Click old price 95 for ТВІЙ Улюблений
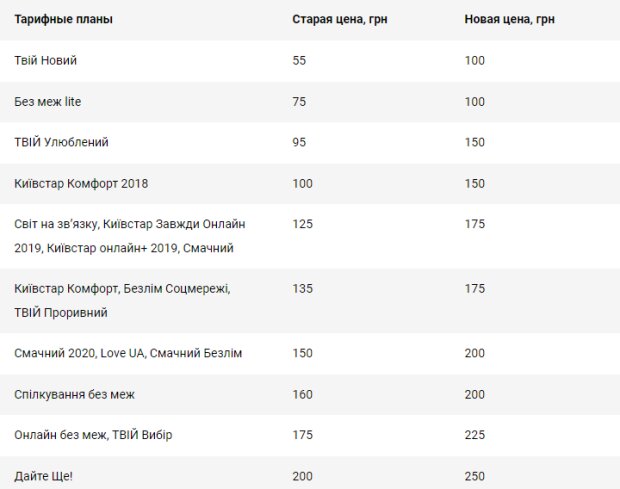This screenshot has width=620, height=489. point(299,142)
